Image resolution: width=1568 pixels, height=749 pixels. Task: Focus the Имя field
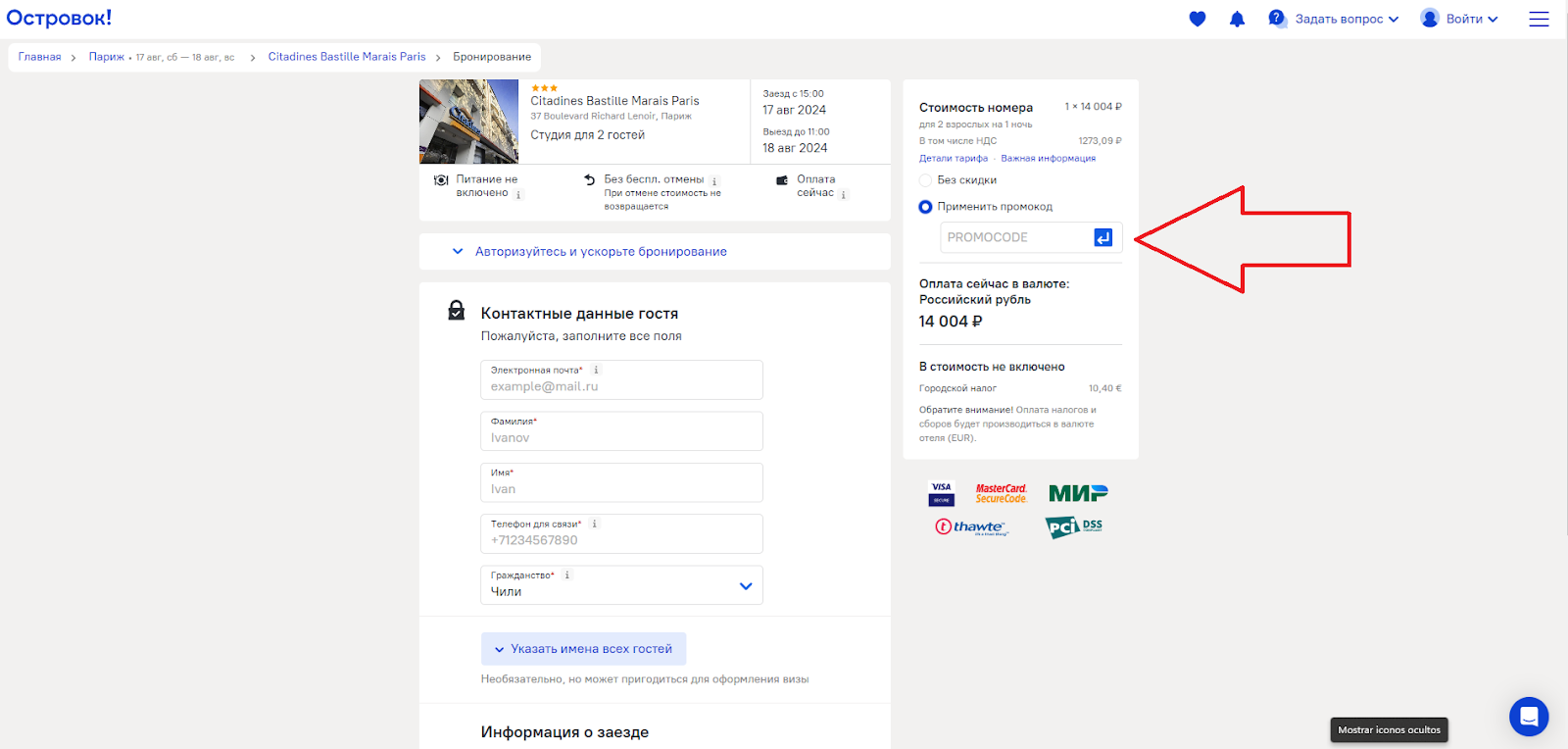pos(621,482)
